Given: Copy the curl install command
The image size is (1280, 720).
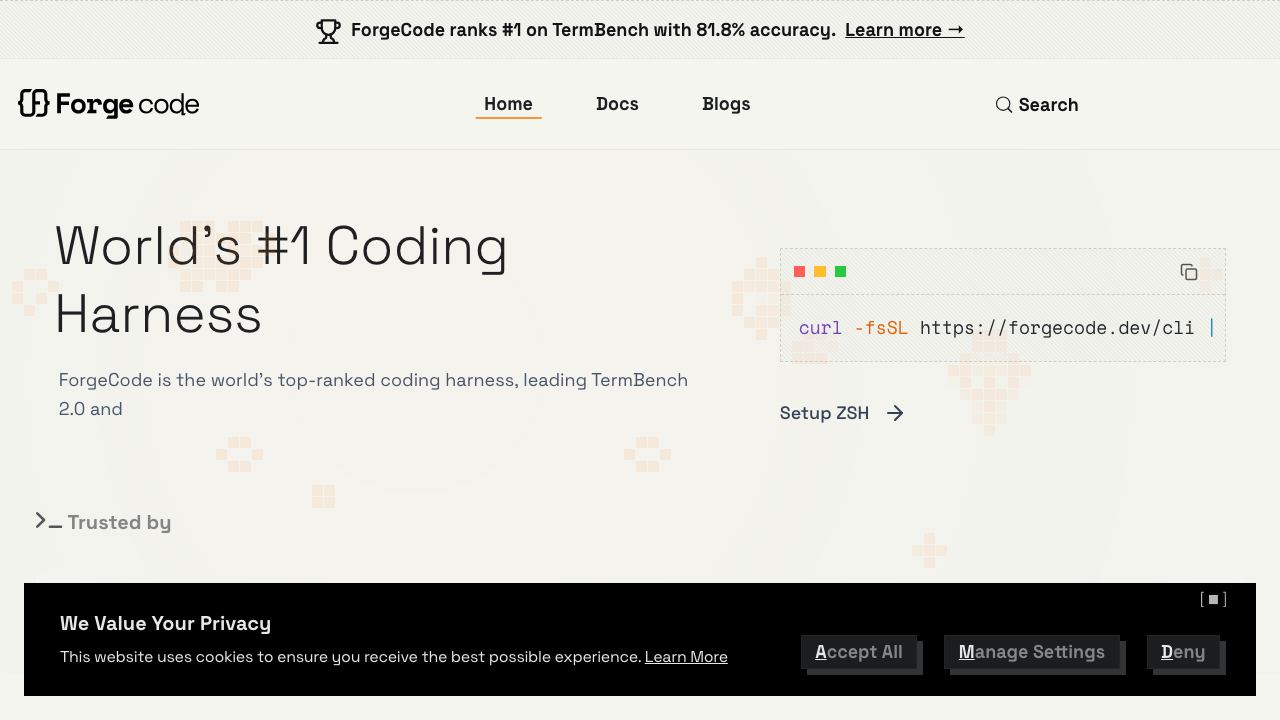Looking at the screenshot, I should 1189,272.
